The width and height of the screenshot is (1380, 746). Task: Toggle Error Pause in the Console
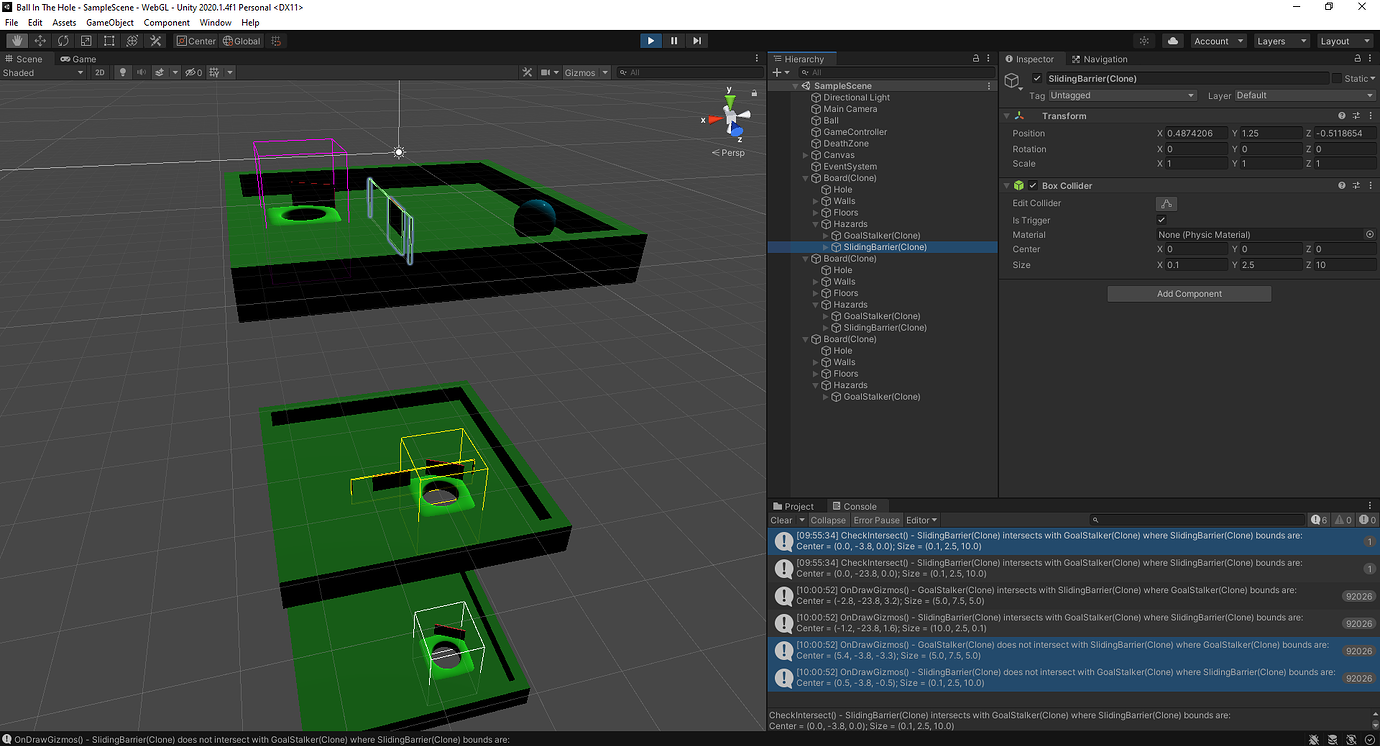pos(876,520)
